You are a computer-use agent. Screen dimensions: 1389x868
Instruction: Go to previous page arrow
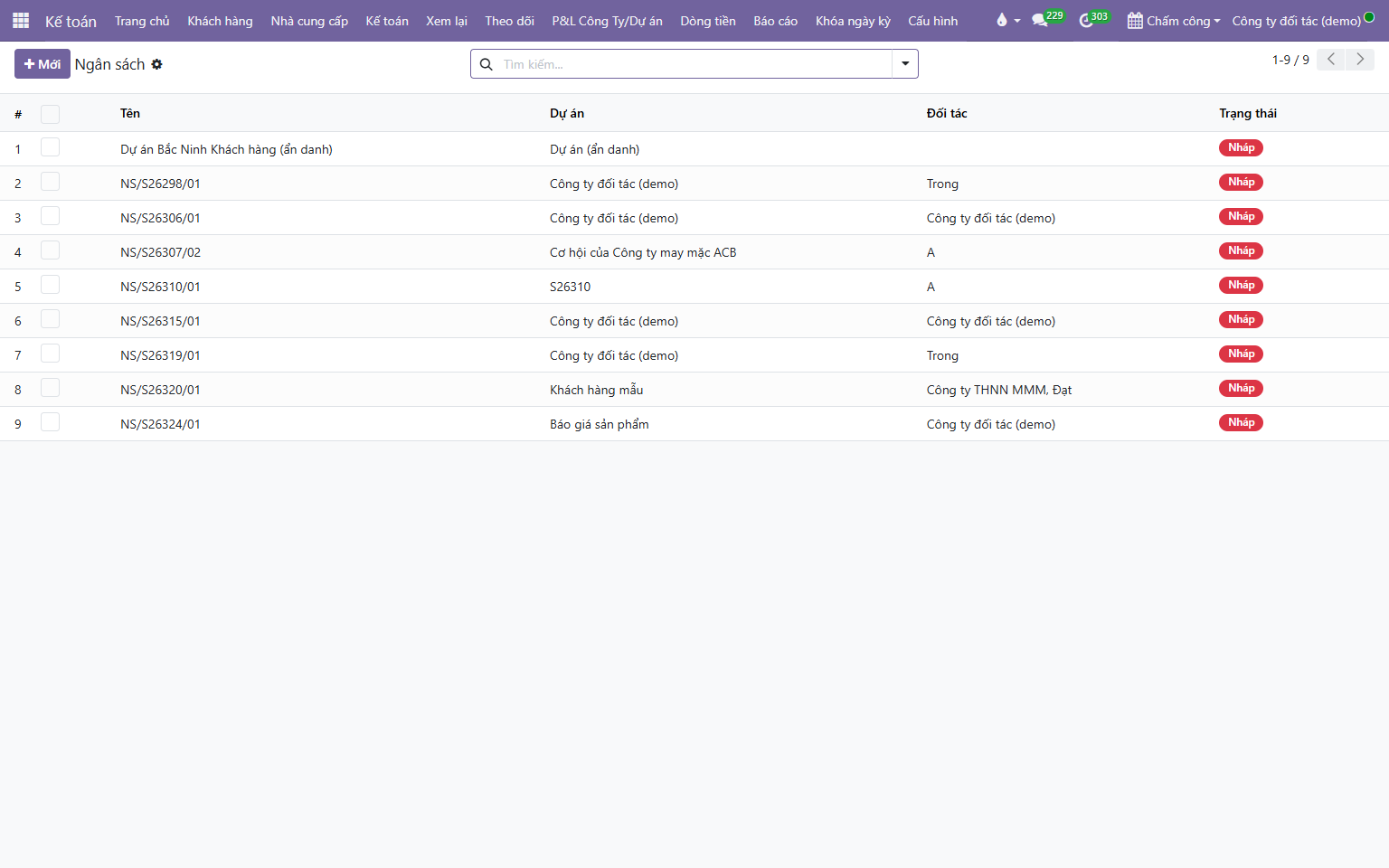tap(1330, 60)
